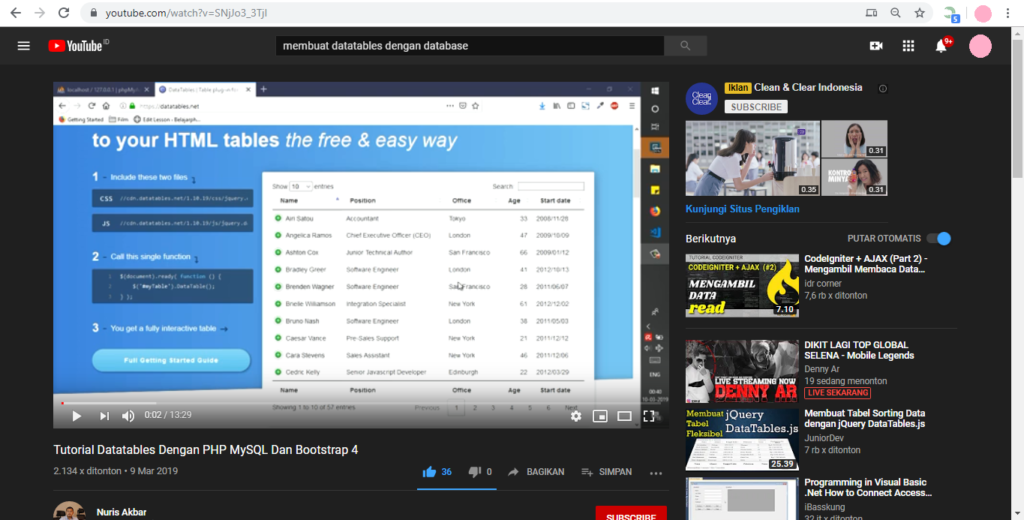This screenshot has height=520, width=1024.
Task: Switch to miniplayer mode
Action: click(x=600, y=416)
